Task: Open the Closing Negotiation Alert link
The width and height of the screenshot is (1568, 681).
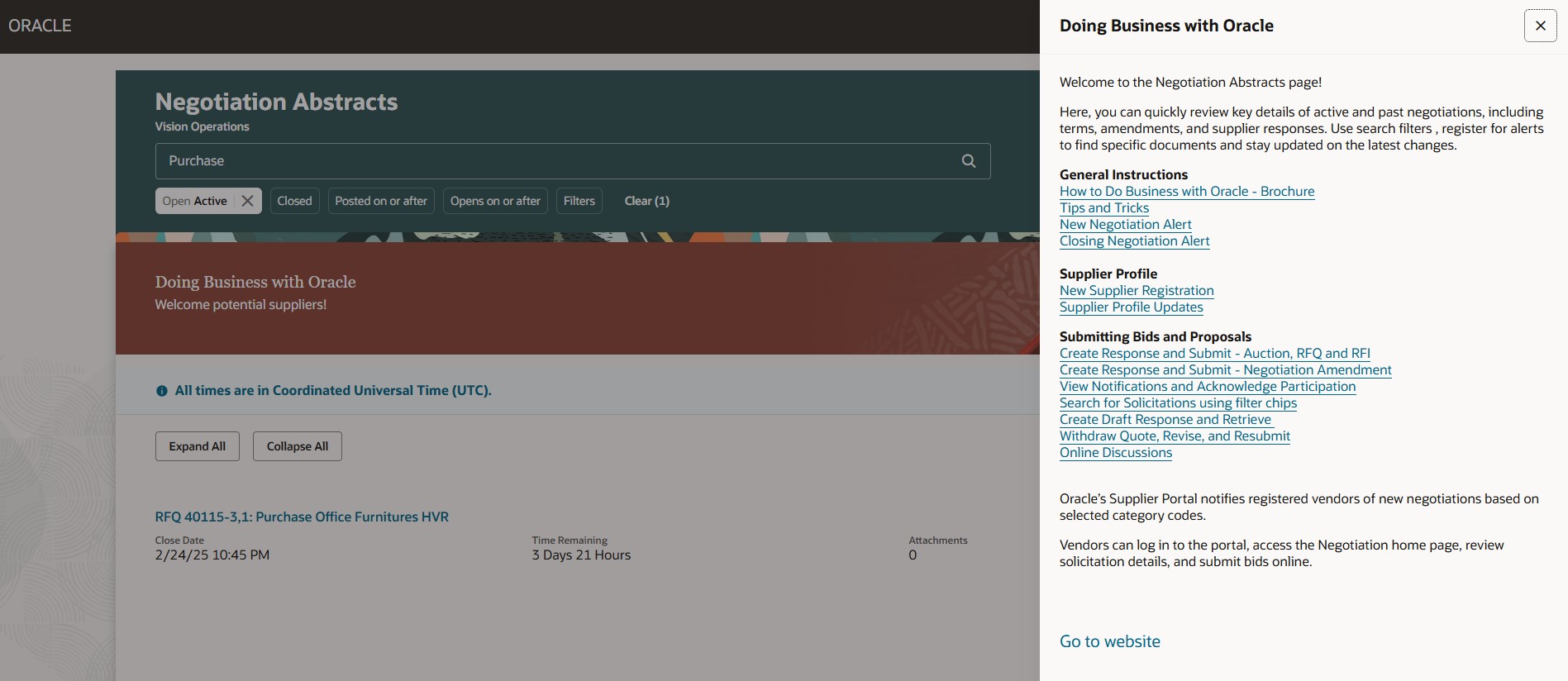Action: pos(1135,240)
